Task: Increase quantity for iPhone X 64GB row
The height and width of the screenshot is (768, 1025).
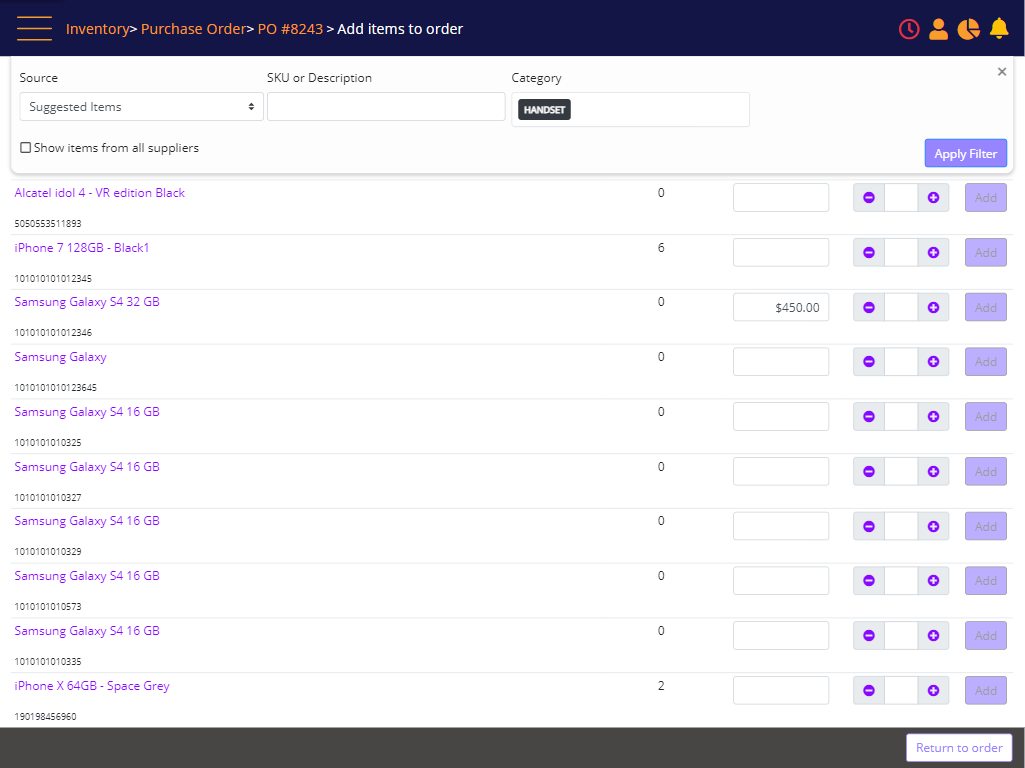Action: click(933, 690)
